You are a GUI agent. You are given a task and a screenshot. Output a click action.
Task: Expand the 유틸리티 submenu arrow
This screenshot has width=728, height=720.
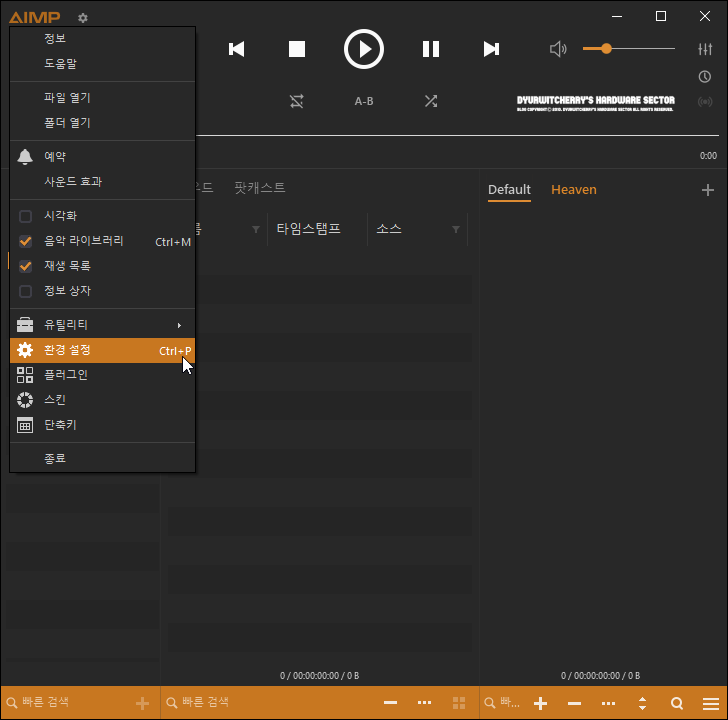[x=179, y=325]
